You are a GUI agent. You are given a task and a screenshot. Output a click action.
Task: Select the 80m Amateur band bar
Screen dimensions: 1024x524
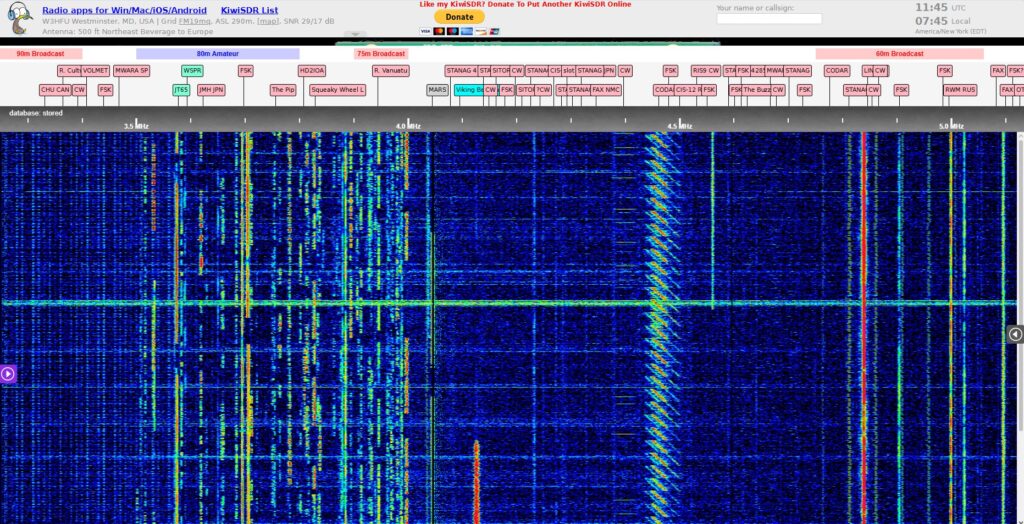[217, 54]
